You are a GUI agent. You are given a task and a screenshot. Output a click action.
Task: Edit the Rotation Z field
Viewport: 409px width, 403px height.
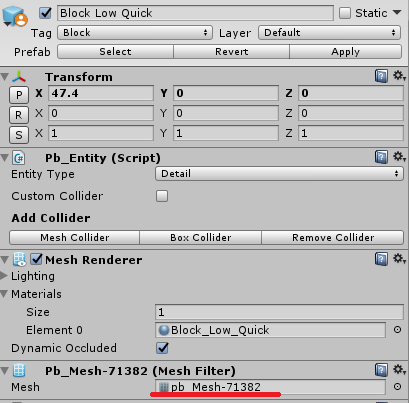(351, 113)
